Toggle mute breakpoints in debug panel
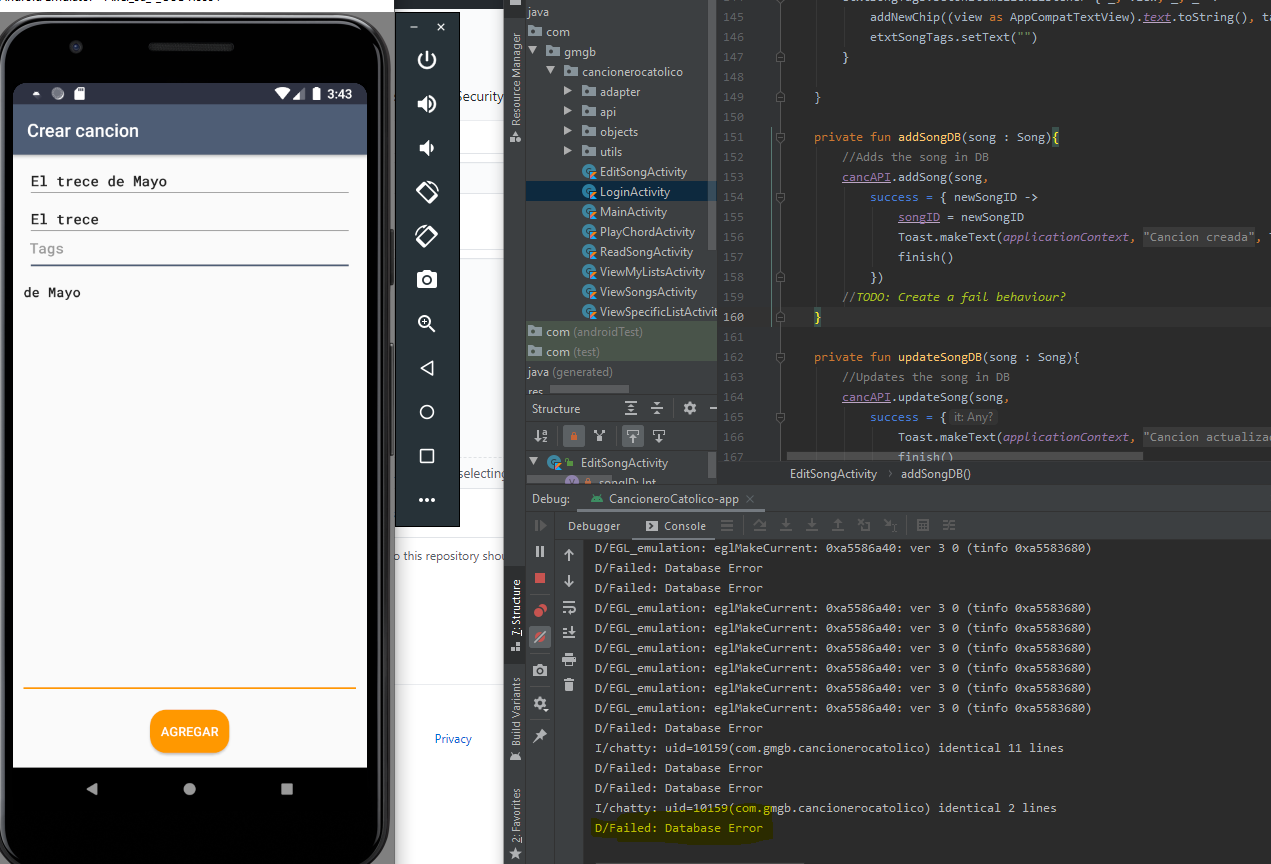 click(540, 636)
